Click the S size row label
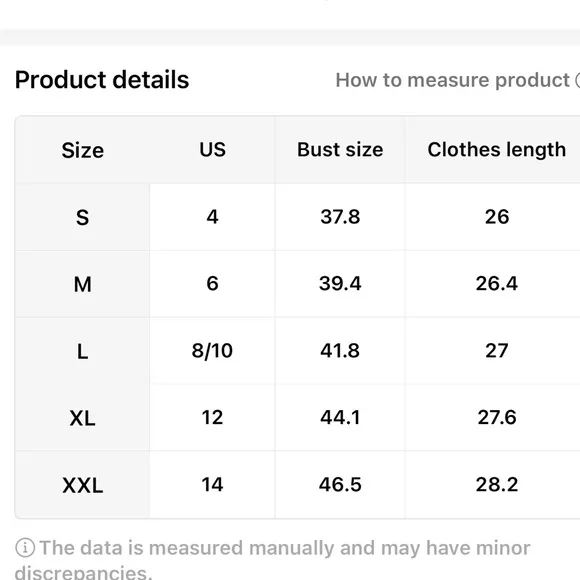Viewport: 580px width, 580px height. click(82, 217)
